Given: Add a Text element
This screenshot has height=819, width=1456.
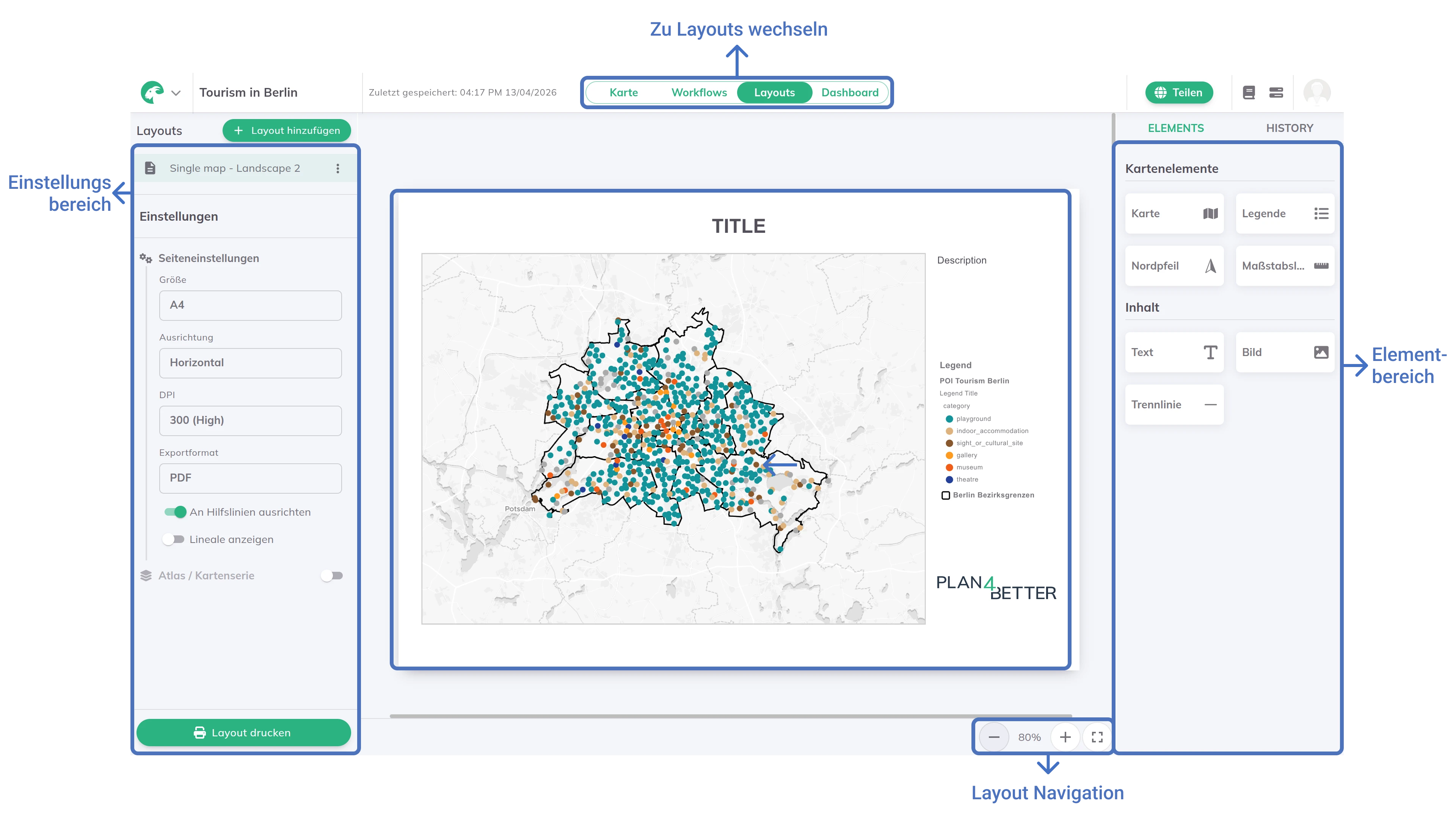Looking at the screenshot, I should pos(1174,352).
